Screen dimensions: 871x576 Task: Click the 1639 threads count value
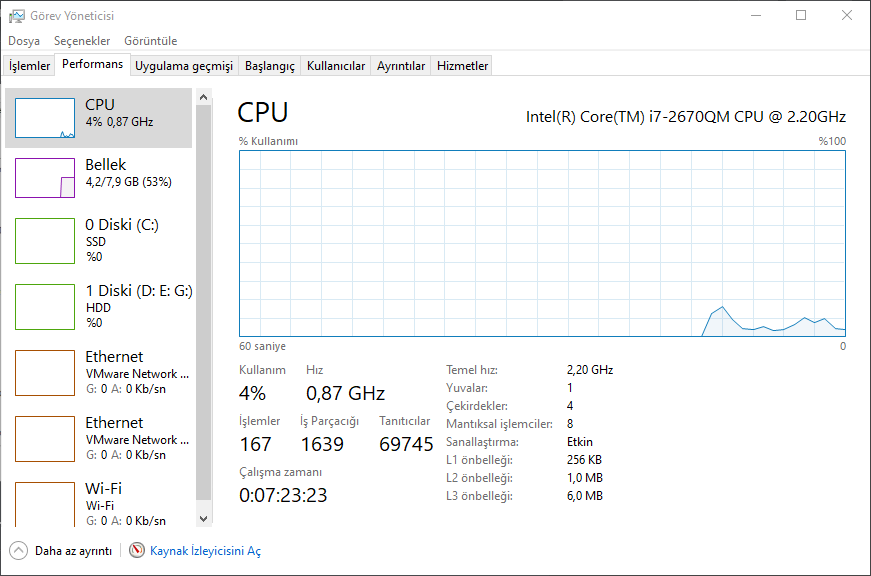(322, 444)
